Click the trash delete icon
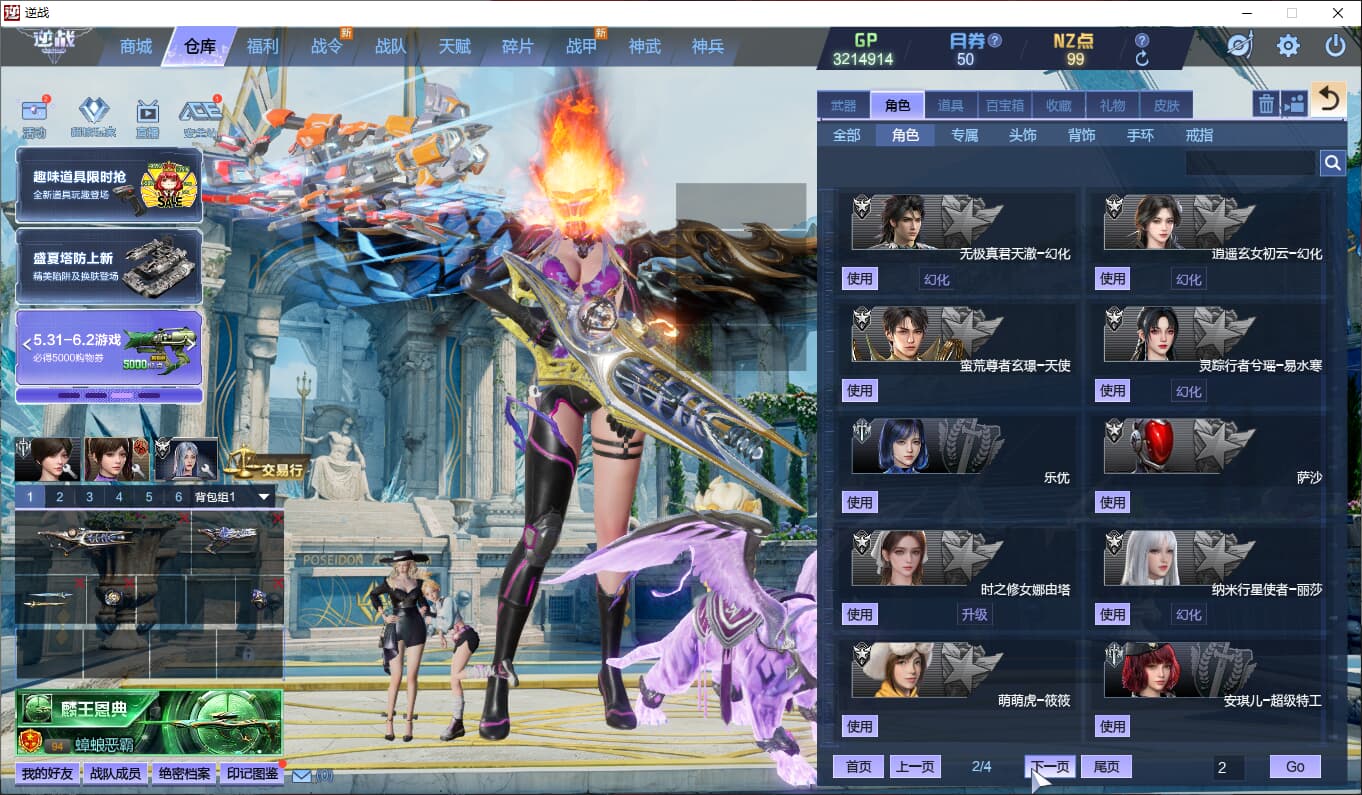Viewport: 1362px width, 795px height. click(x=1266, y=103)
